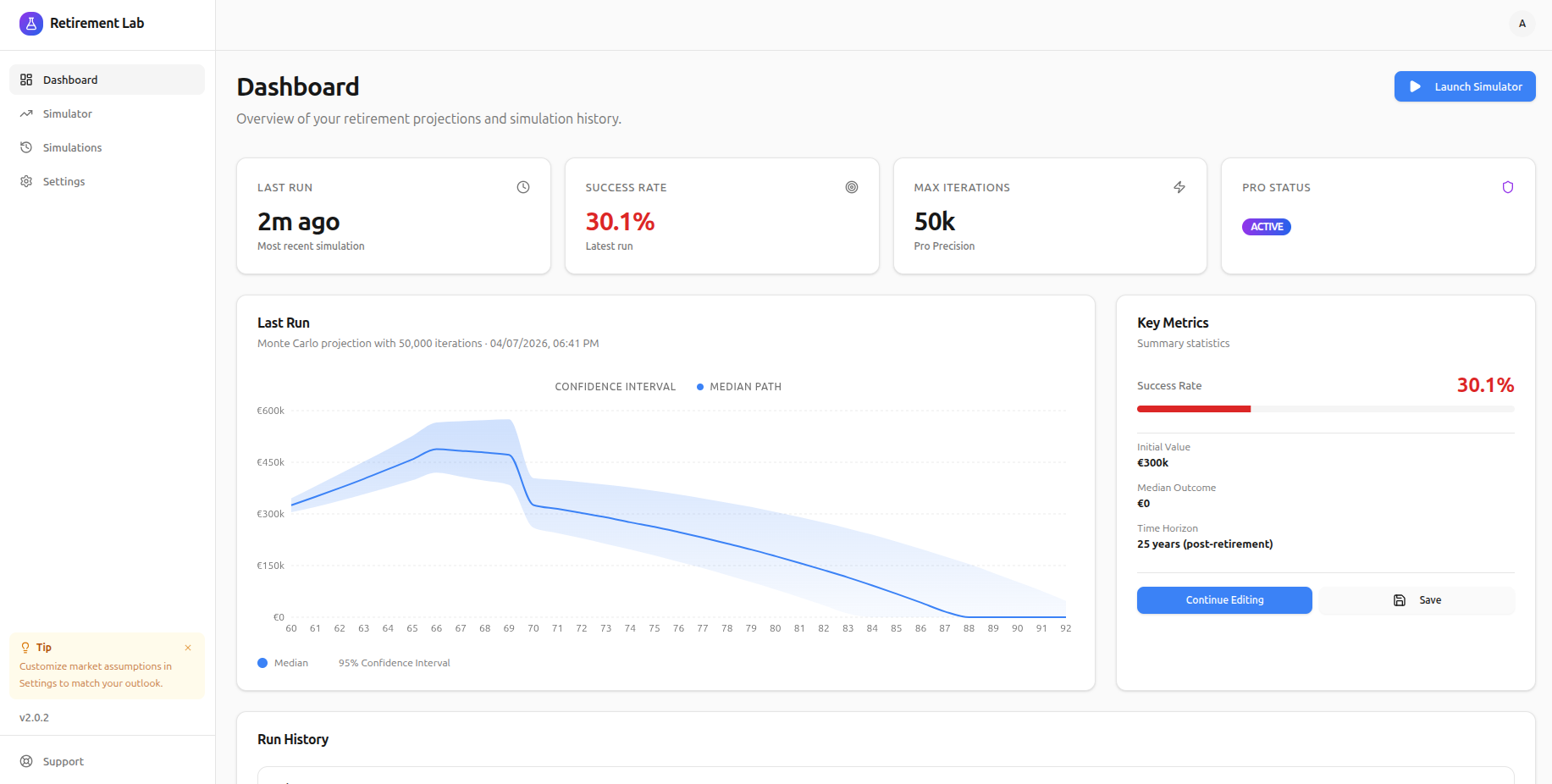
Task: Click the age '70' x-axis label
Action: pyautogui.click(x=533, y=628)
